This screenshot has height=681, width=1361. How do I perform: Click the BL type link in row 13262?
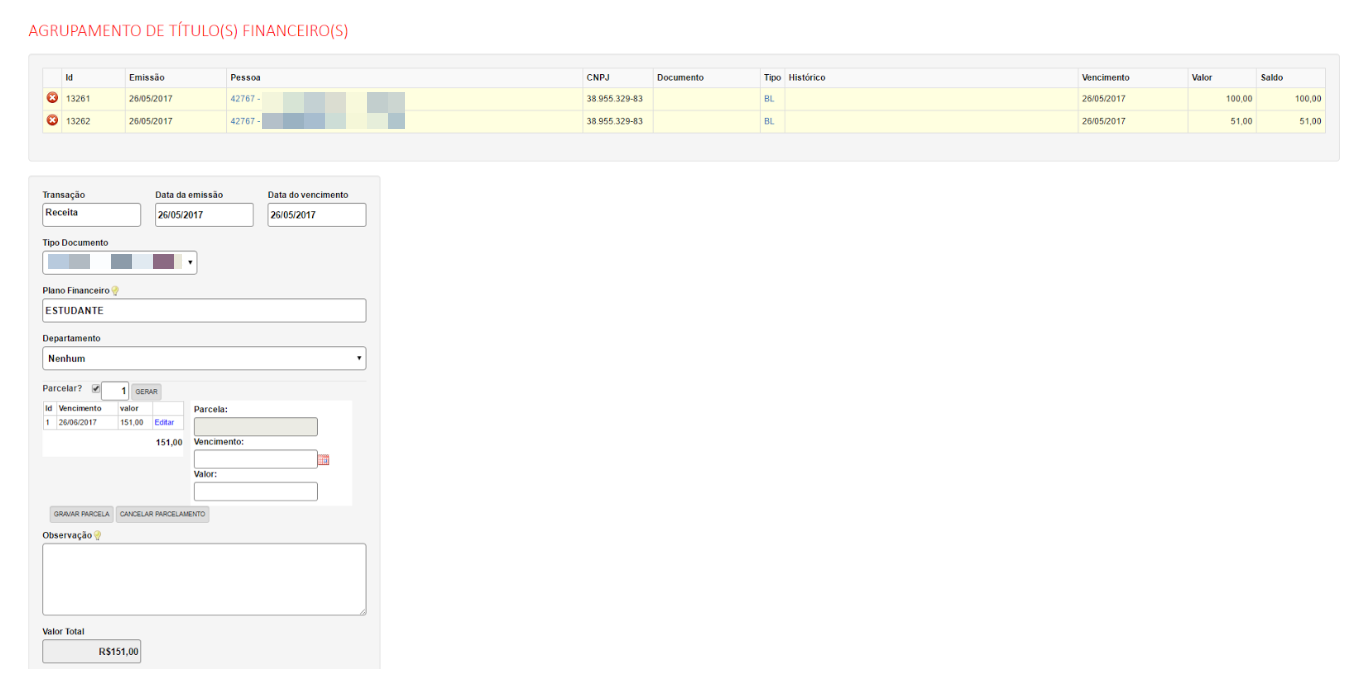click(769, 121)
